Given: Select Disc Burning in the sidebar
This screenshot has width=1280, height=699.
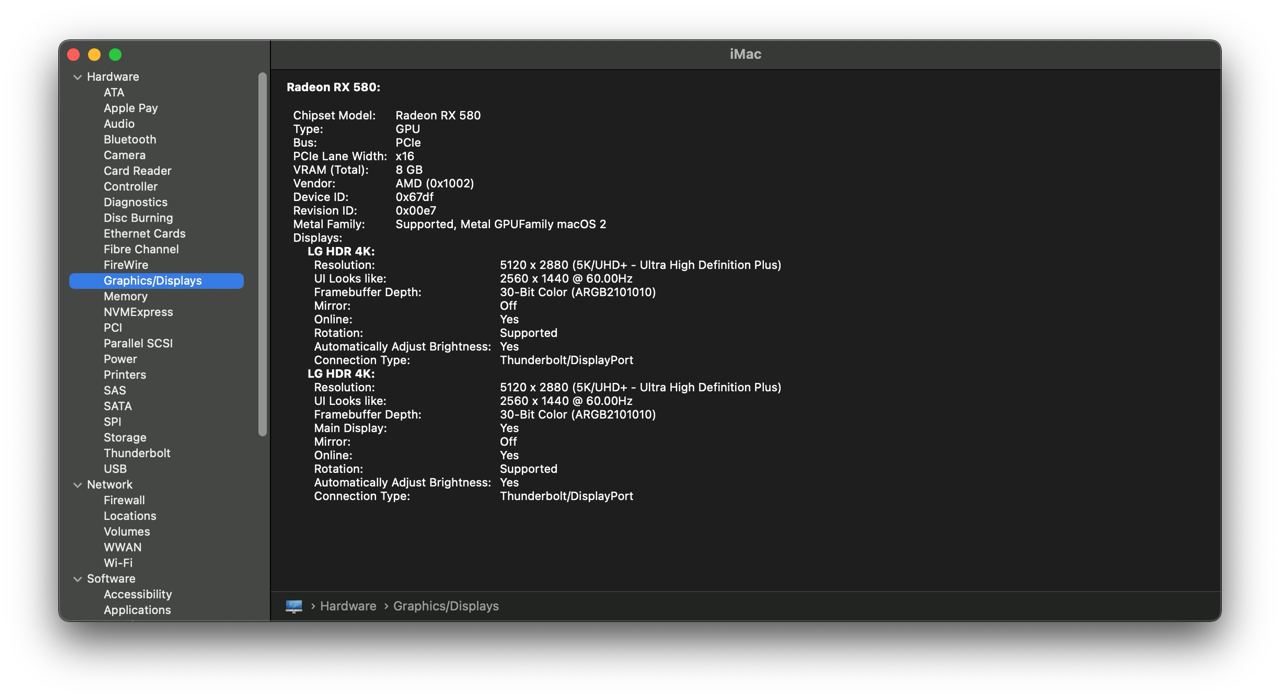Looking at the screenshot, I should coord(138,218).
